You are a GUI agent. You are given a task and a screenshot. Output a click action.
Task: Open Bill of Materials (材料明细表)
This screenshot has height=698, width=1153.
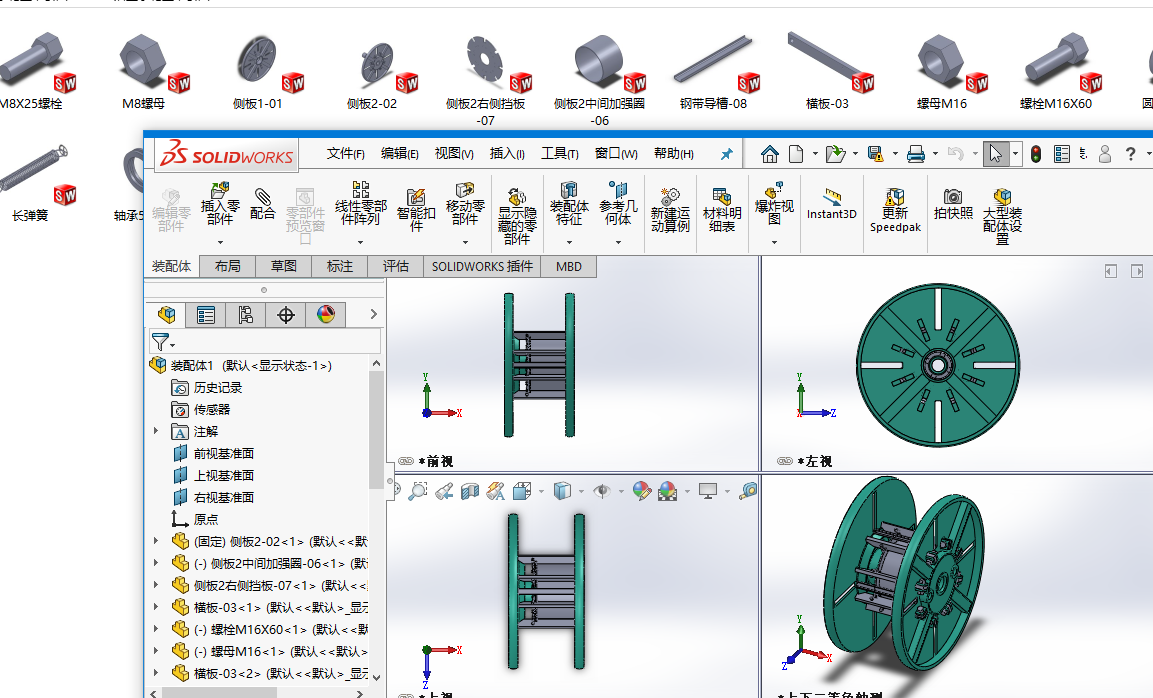tap(721, 196)
